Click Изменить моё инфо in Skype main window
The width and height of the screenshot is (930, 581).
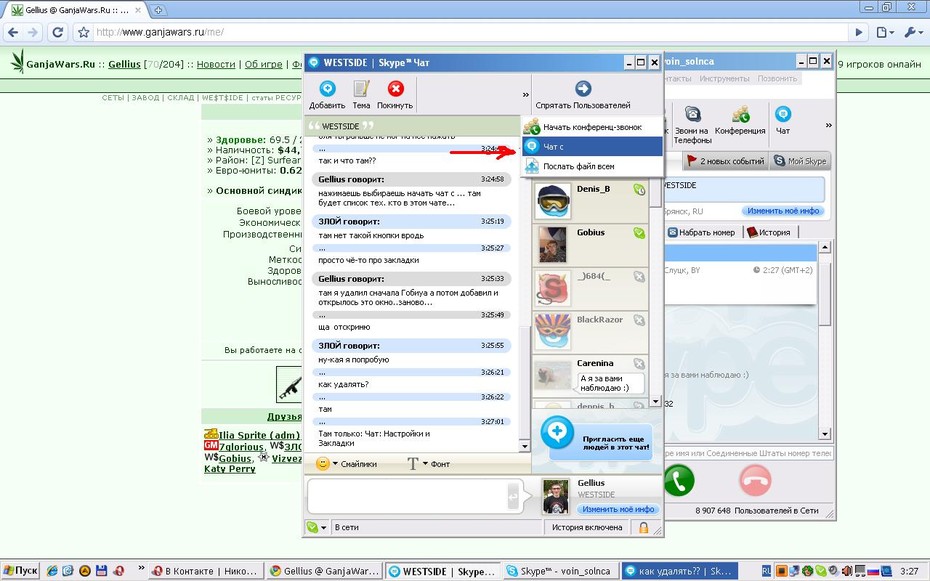pyautogui.click(x=783, y=210)
